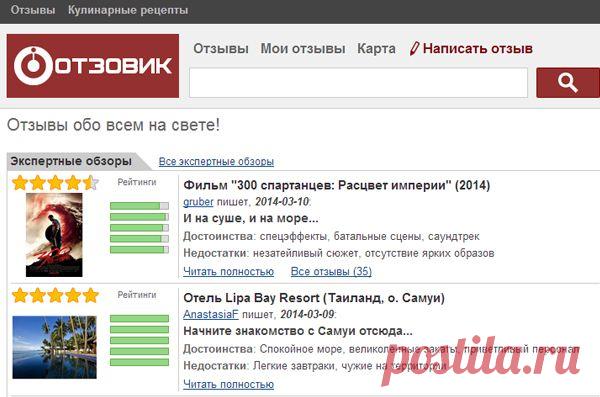Click the top green rating bar of the hotel
The image size is (600, 397).
pos(139,319)
